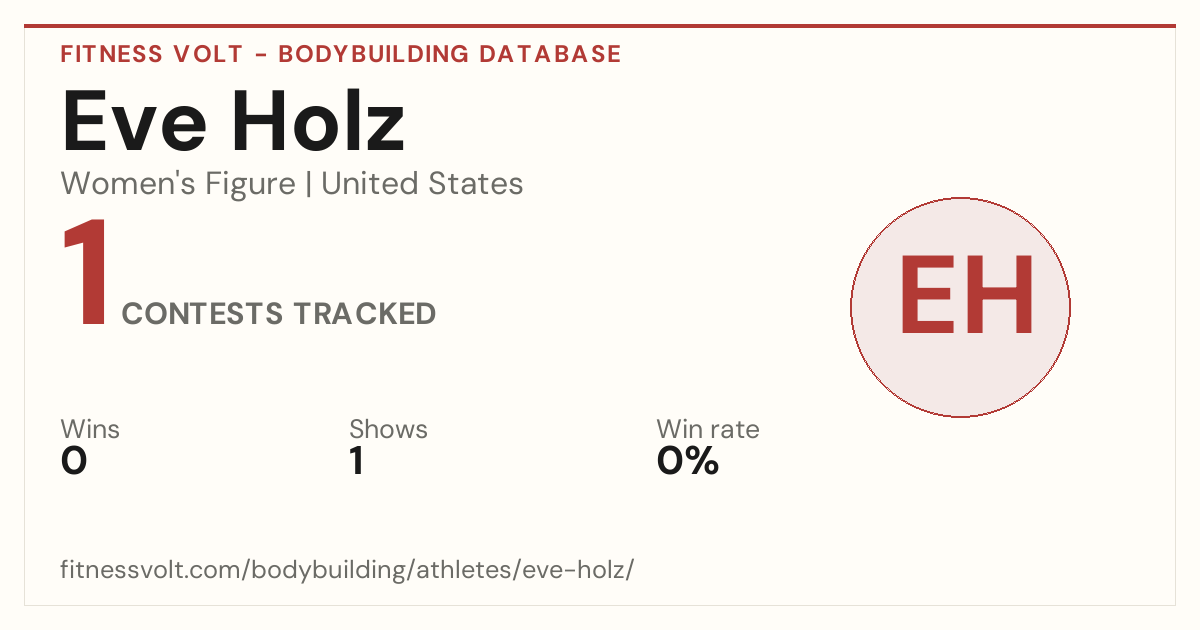
Task: Select the Eve Holz name heading
Action: (x=233, y=122)
